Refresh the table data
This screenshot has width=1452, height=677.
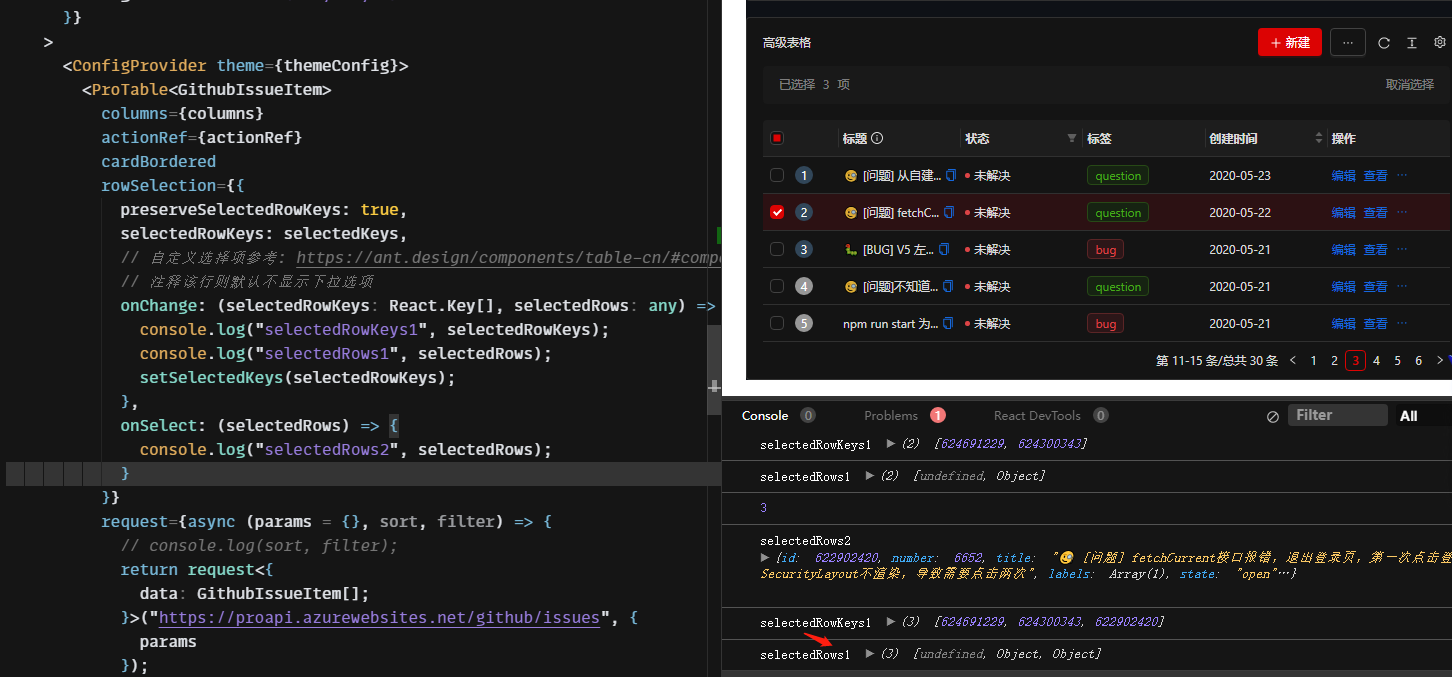[1384, 42]
